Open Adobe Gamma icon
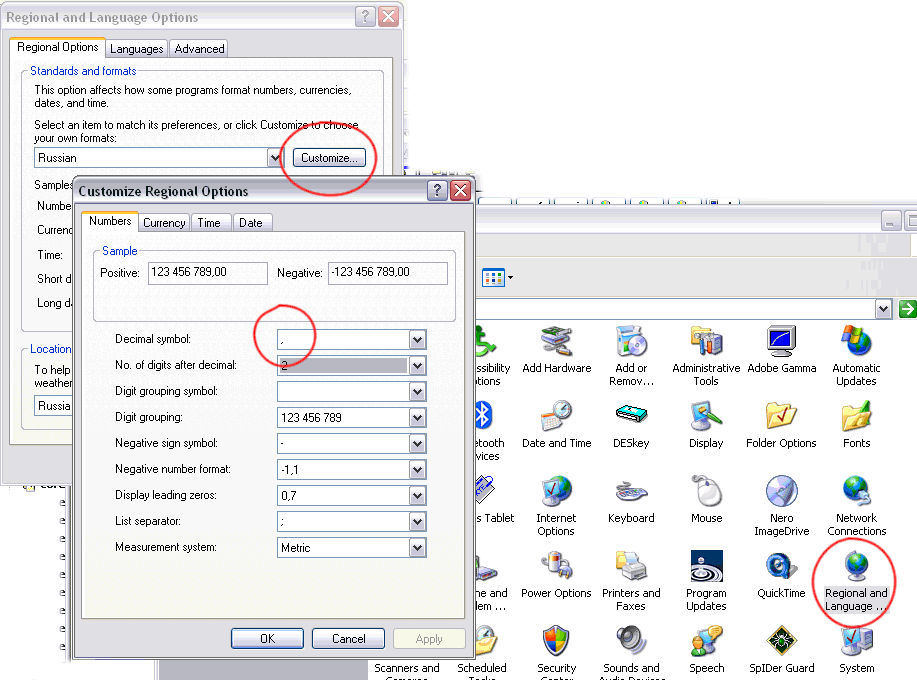Image resolution: width=917 pixels, height=680 pixels. click(781, 342)
